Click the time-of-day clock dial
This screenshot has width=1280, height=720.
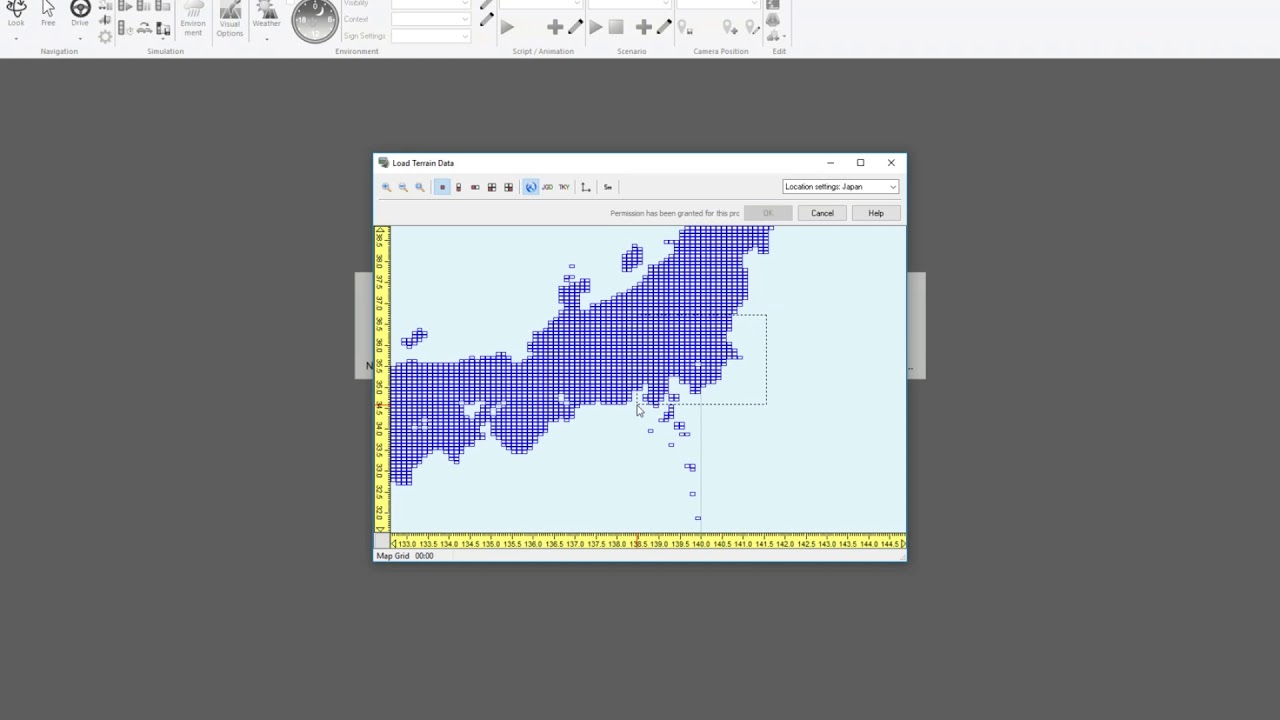coord(315,19)
